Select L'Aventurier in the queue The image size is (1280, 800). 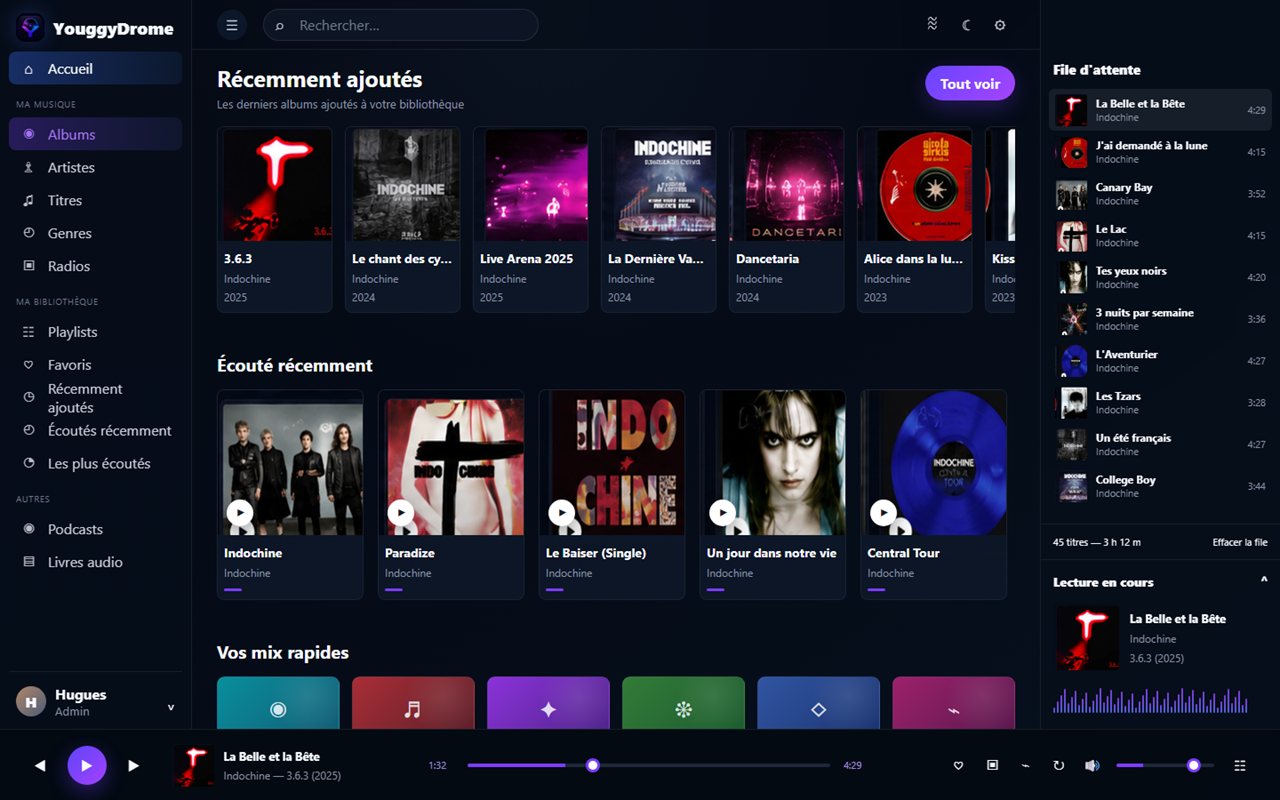pyautogui.click(x=1160, y=361)
